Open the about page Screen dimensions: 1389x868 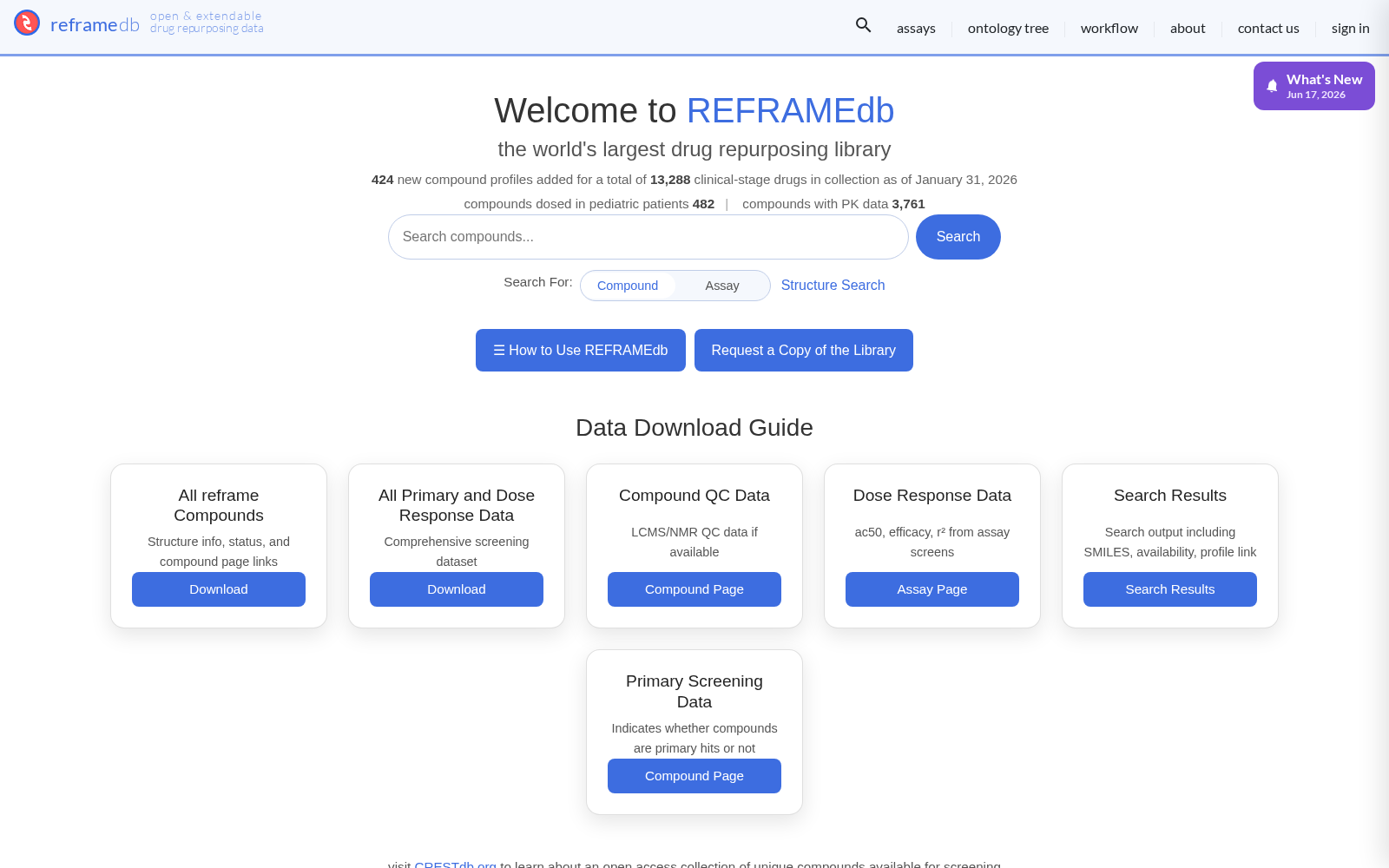[x=1188, y=29]
